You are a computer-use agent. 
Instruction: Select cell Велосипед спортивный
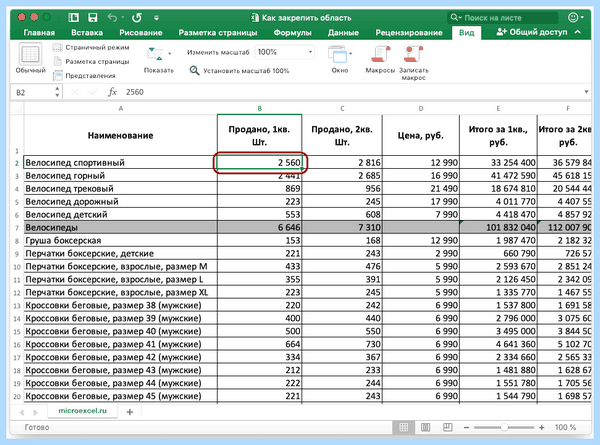tap(121, 163)
